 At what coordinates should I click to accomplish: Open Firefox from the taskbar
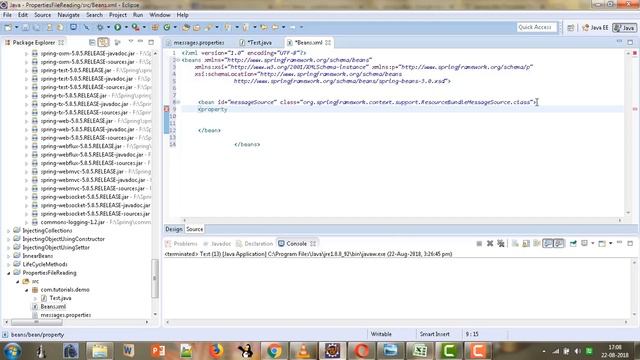tap(216, 351)
